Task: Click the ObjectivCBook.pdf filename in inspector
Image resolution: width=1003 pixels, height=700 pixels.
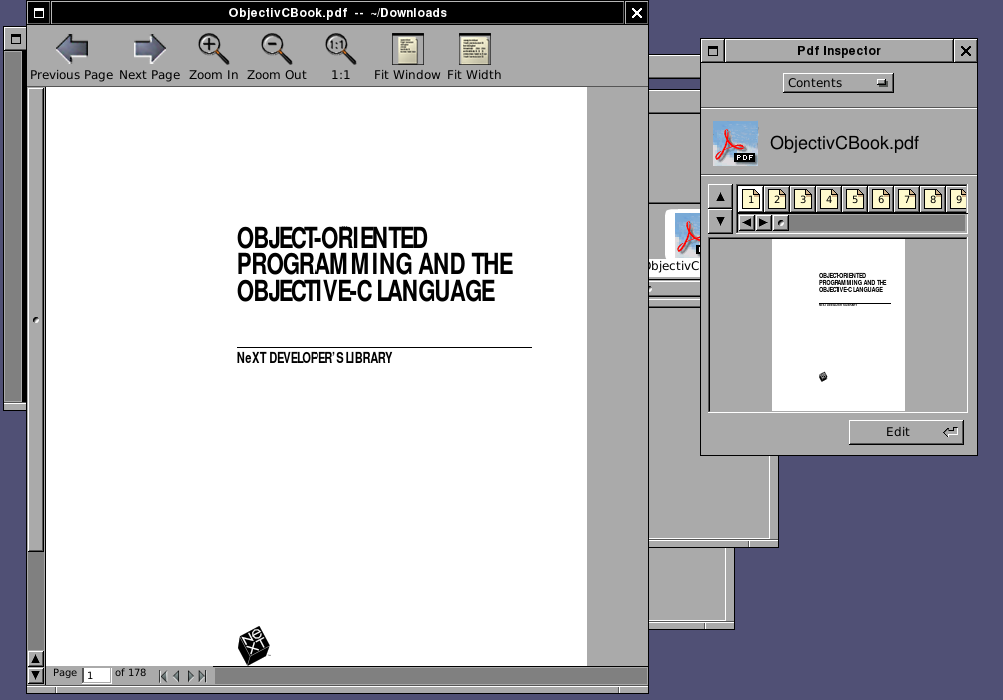Action: pos(844,143)
